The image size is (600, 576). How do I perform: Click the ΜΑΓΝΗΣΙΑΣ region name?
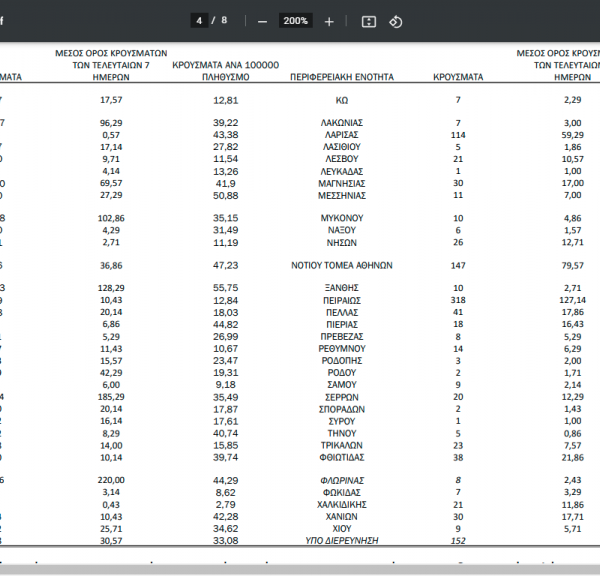342,183
